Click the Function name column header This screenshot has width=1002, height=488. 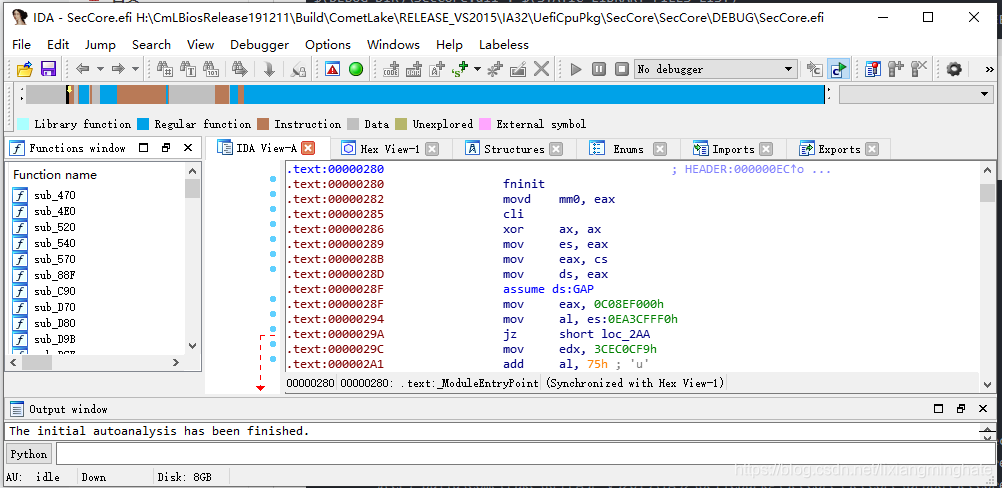55,174
